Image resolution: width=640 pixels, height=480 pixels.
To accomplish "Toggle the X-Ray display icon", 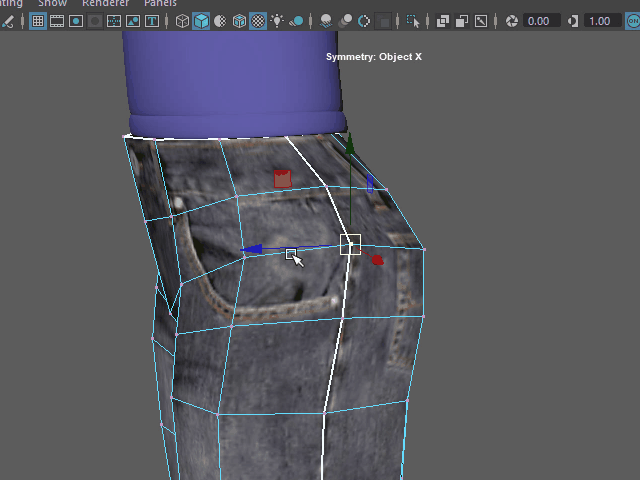I will coord(443,21).
